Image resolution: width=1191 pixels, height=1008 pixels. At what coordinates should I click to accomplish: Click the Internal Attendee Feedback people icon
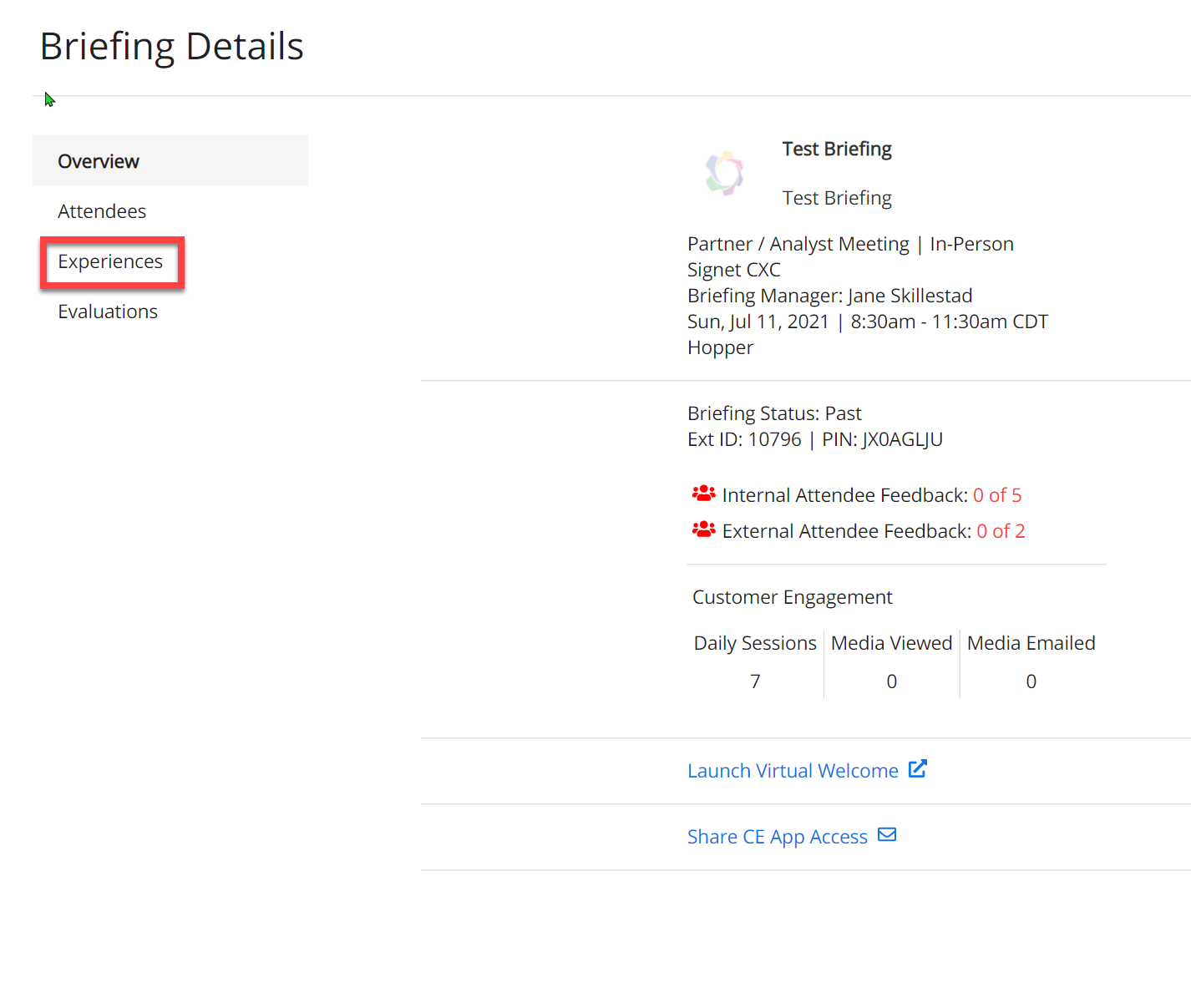click(703, 494)
